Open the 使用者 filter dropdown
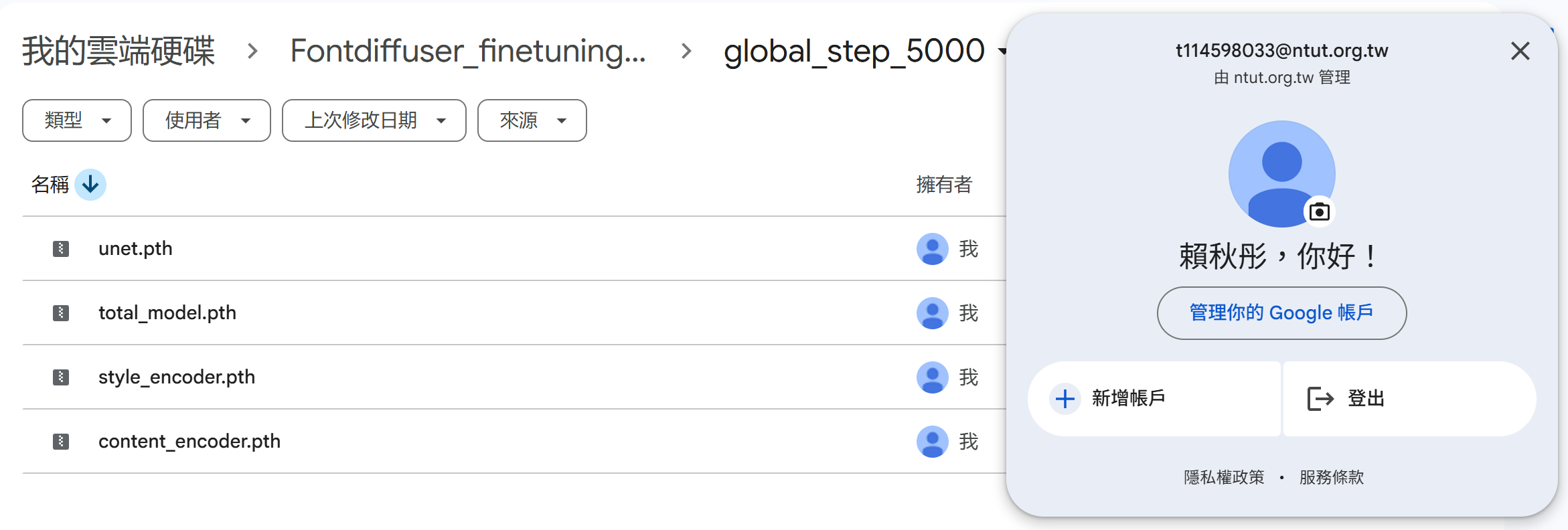 207,120
